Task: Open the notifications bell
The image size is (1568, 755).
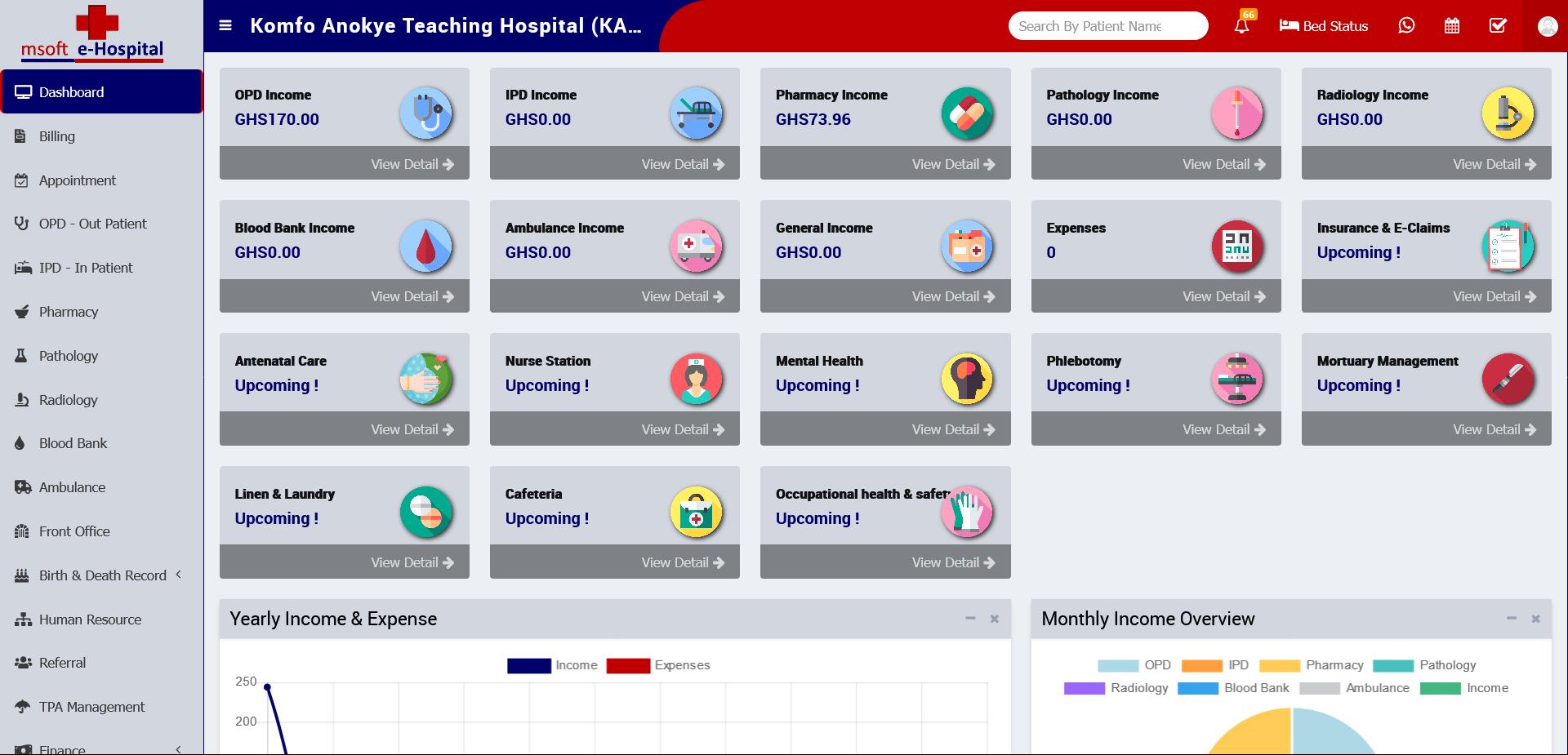Action: pos(1241,25)
